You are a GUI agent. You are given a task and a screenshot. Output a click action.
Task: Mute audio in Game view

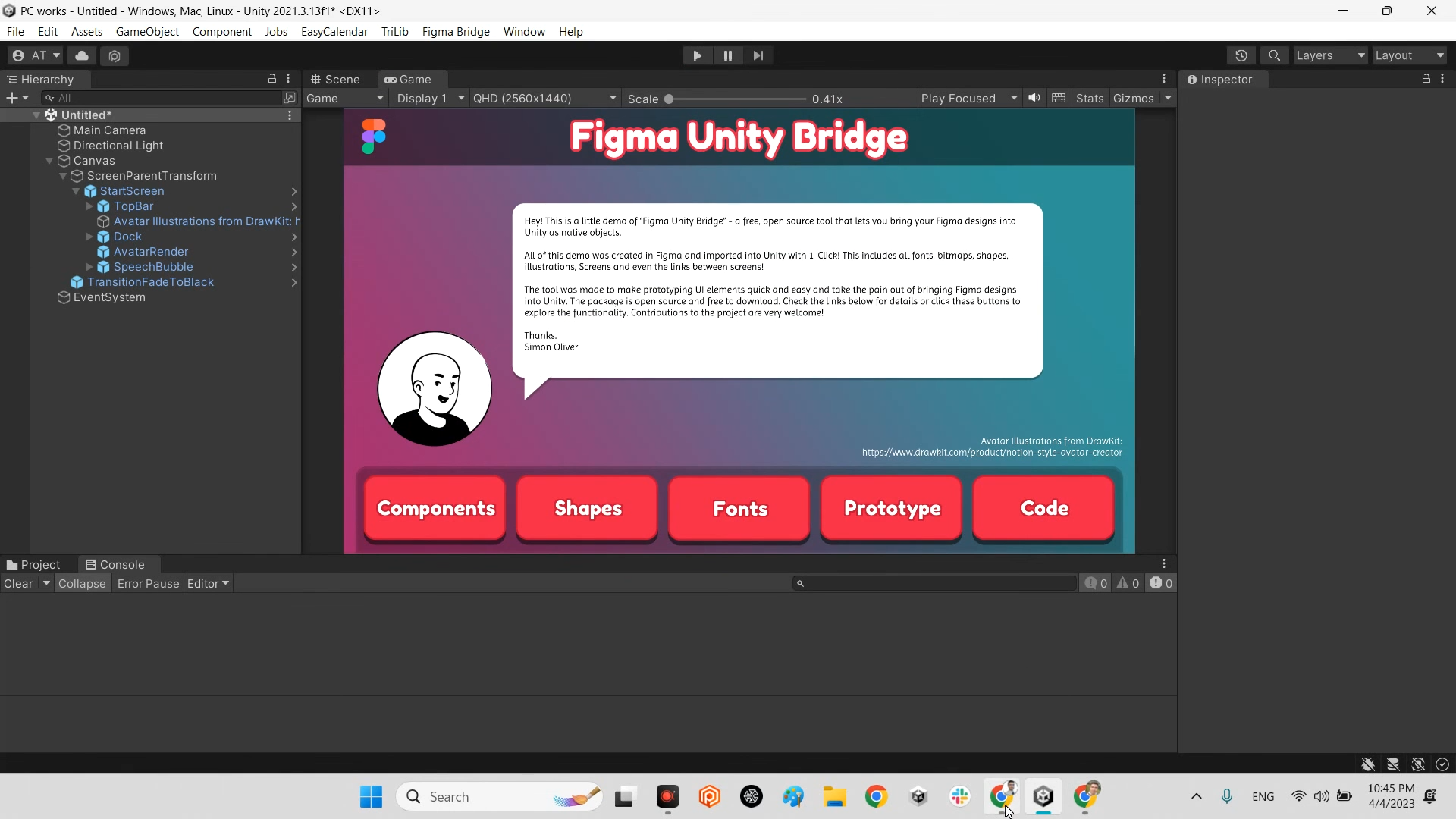1034,98
